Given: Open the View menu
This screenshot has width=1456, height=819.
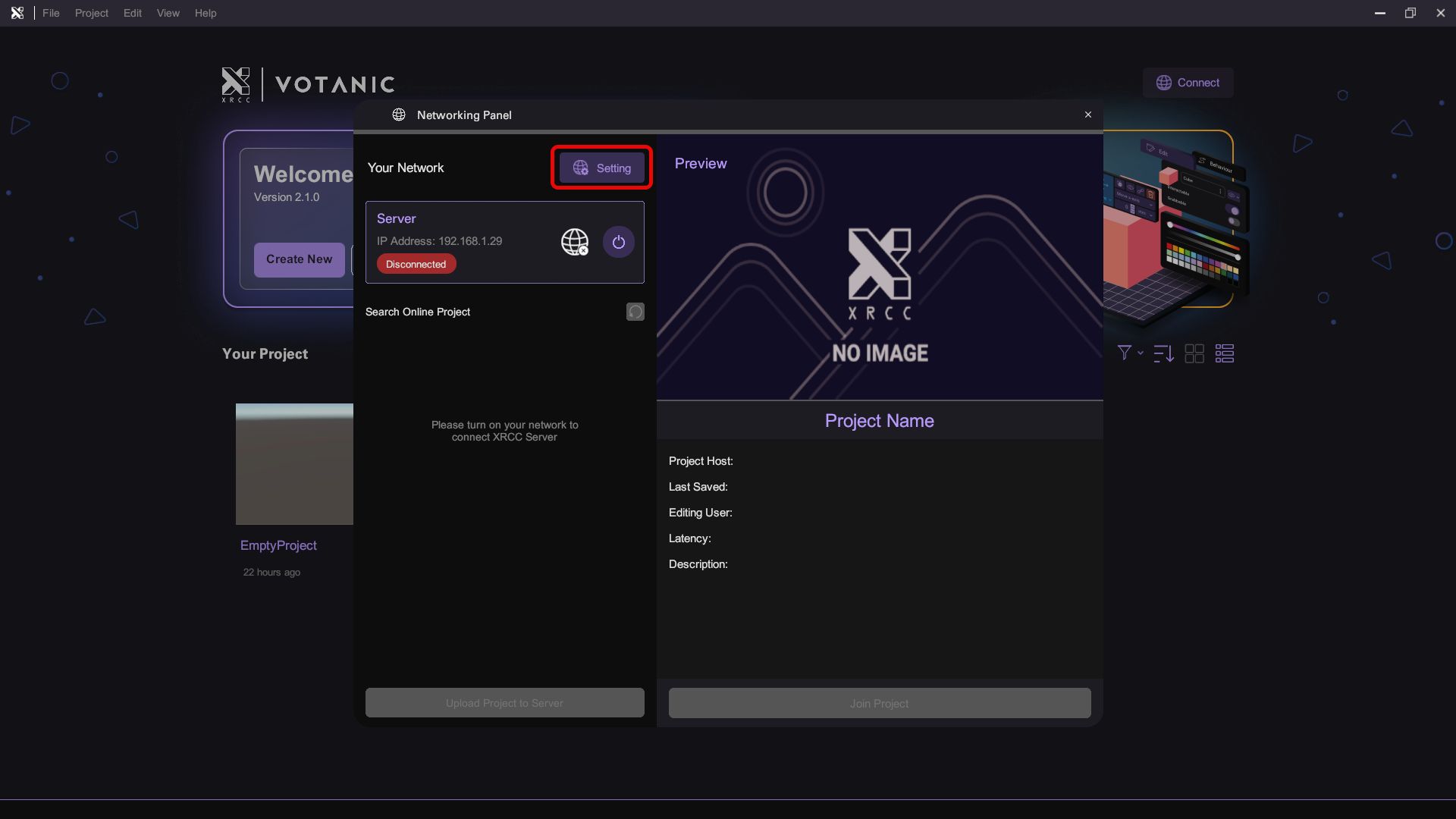Looking at the screenshot, I should point(168,13).
